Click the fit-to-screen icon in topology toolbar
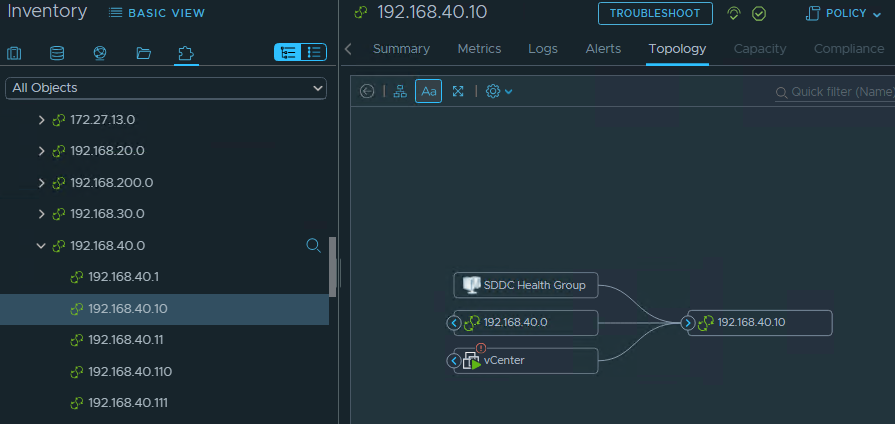Screen dimensions: 895x424 point(458,91)
